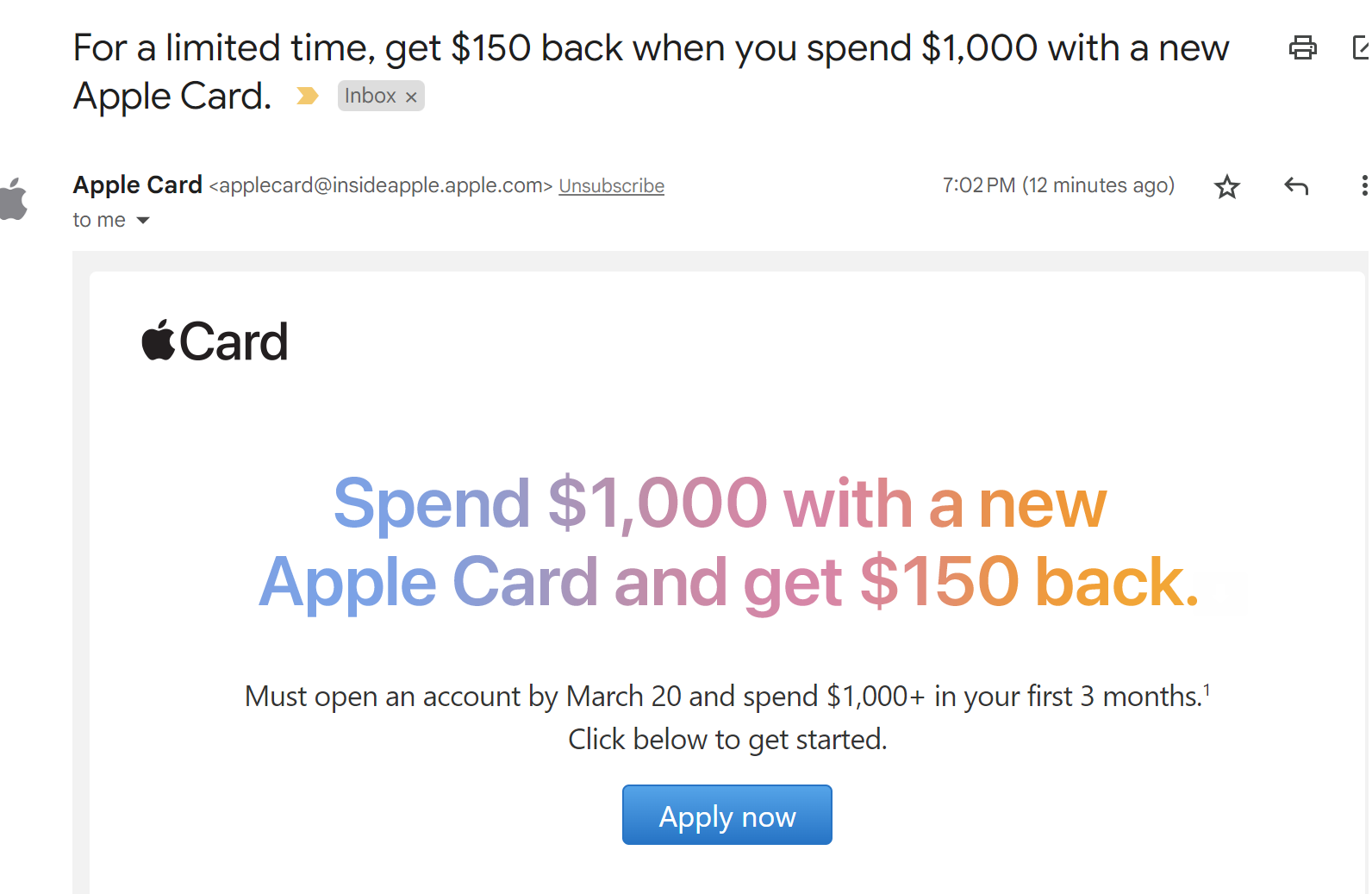Click the blue Apply now gradient banner area

727,814
